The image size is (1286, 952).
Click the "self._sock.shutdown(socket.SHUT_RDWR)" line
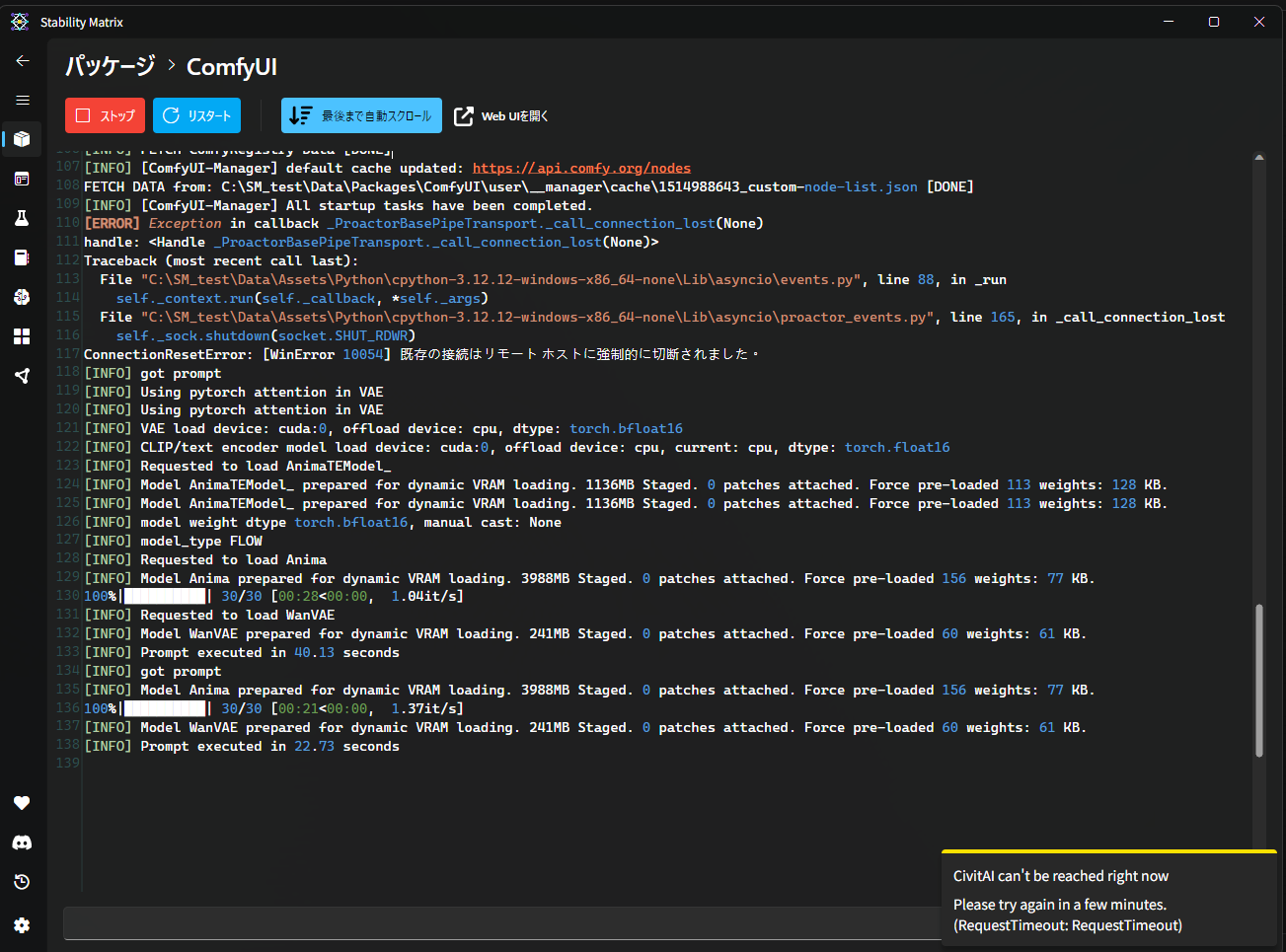click(x=265, y=335)
